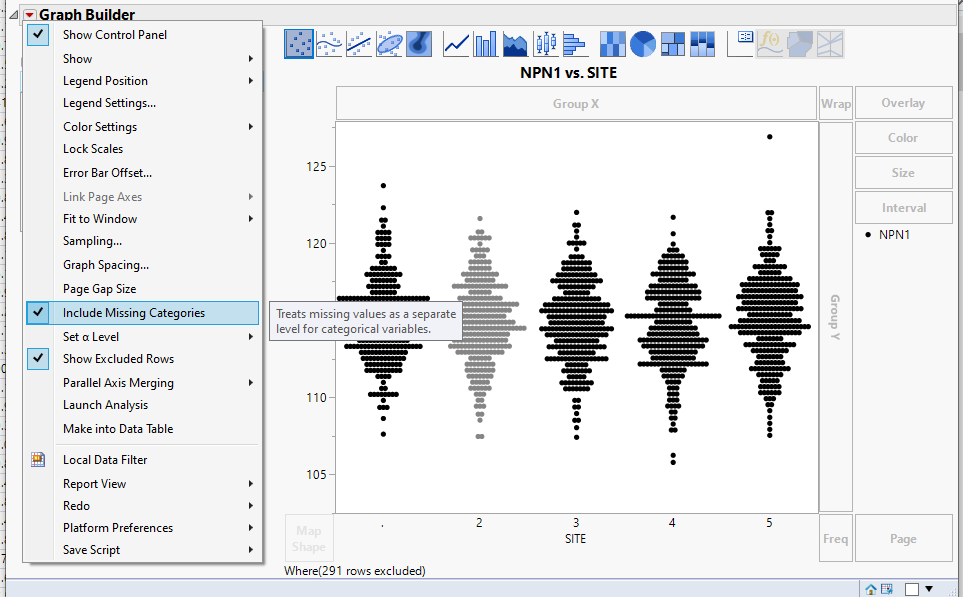This screenshot has height=597, width=963.
Task: Open Graph Spacing dialog
Action: pos(106,265)
